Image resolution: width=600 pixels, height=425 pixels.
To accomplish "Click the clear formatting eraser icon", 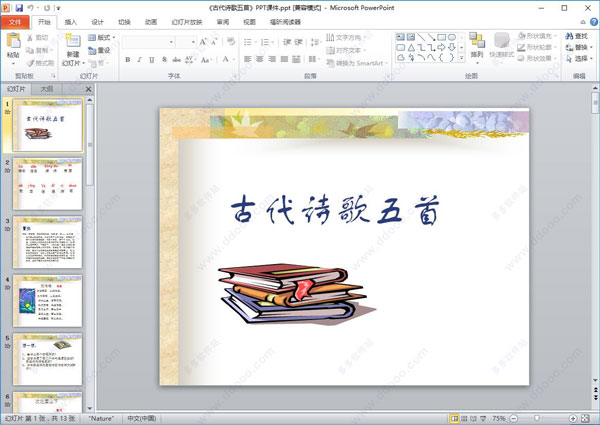I will [231, 42].
